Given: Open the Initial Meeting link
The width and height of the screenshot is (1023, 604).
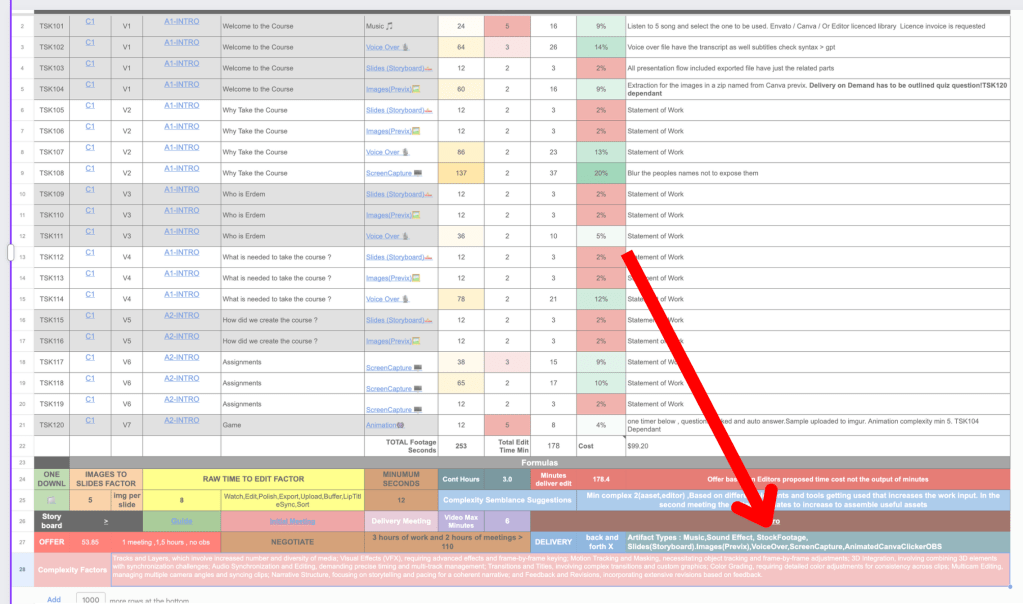Looking at the screenshot, I should tap(292, 521).
